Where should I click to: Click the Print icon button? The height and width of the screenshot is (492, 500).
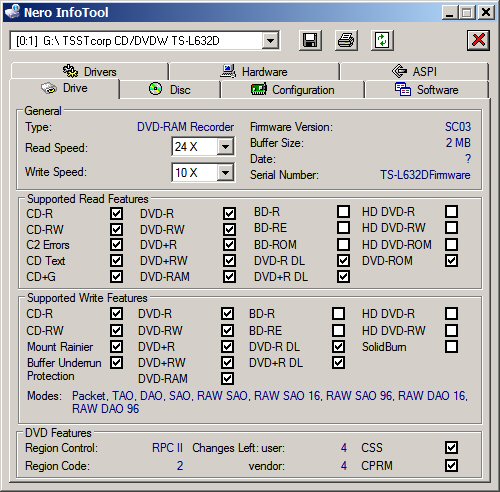pyautogui.click(x=346, y=40)
